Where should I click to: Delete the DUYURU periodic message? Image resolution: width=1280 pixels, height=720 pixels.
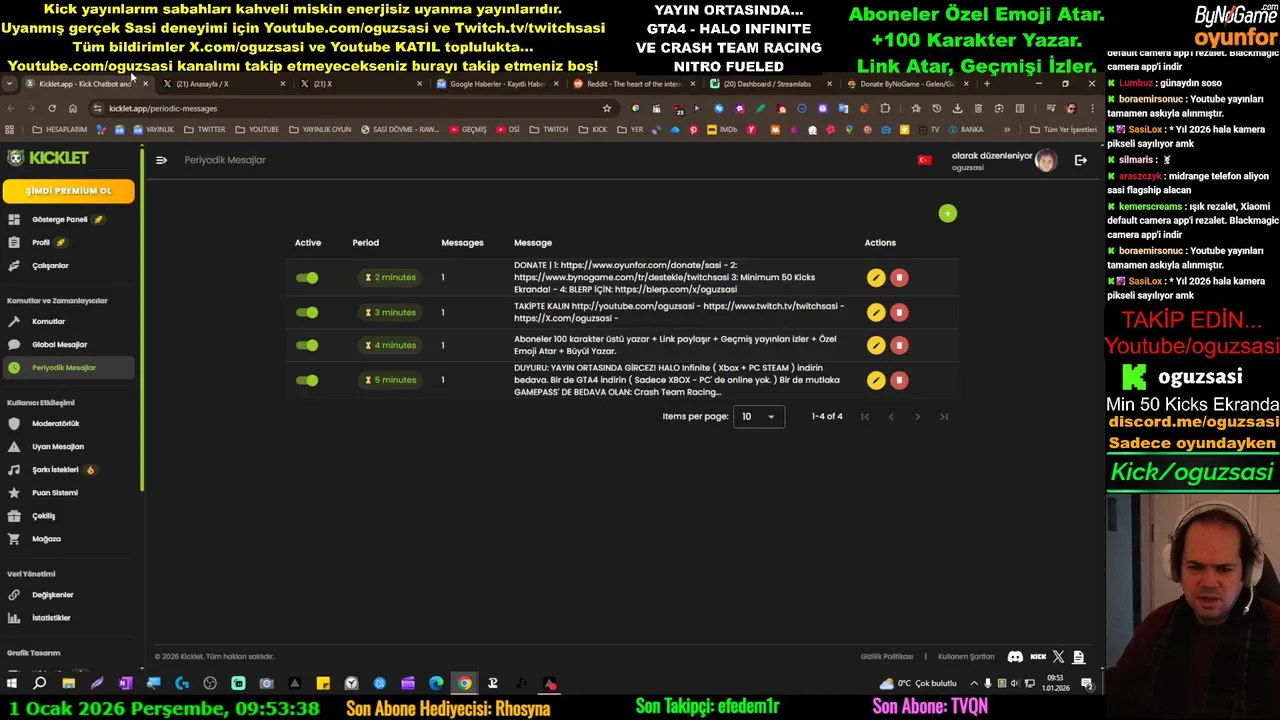(x=899, y=380)
